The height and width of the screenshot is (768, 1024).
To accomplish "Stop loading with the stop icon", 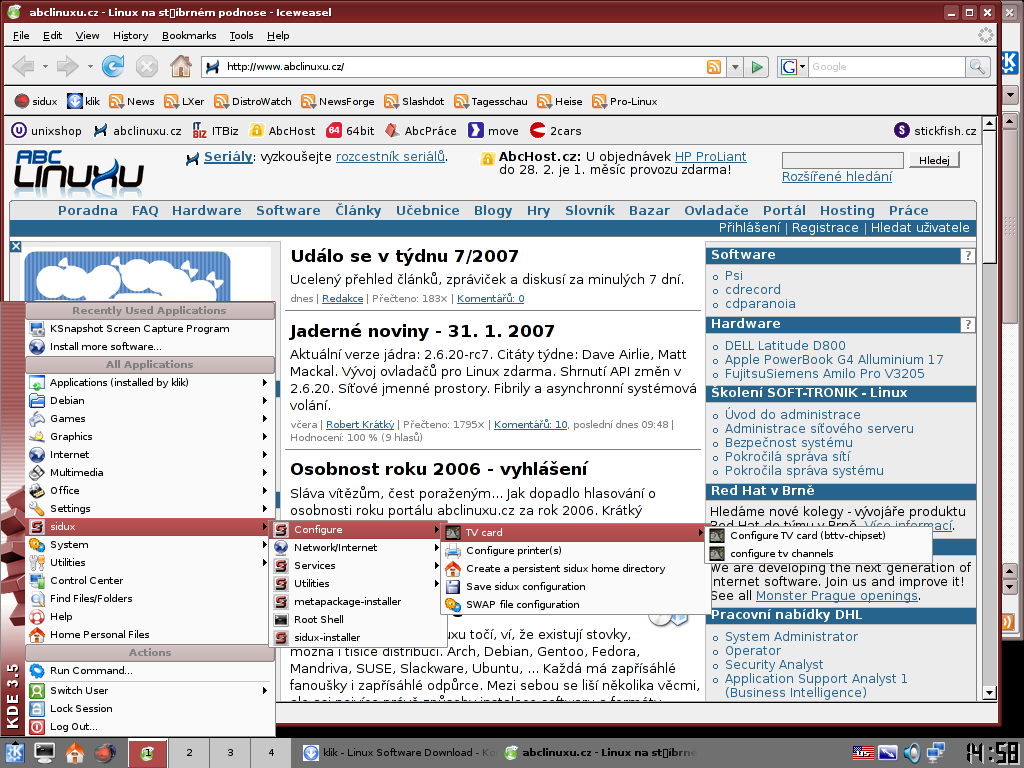I will click(147, 66).
